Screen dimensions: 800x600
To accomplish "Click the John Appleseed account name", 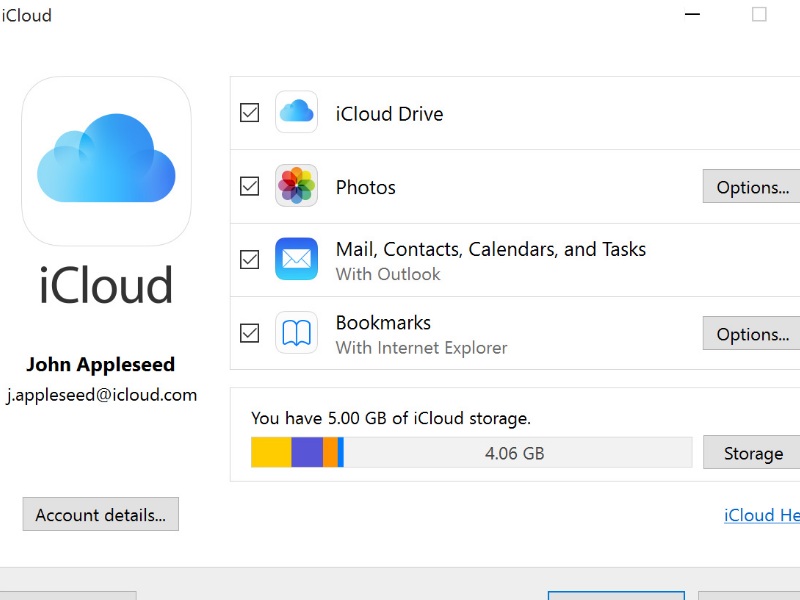I will tap(101, 364).
